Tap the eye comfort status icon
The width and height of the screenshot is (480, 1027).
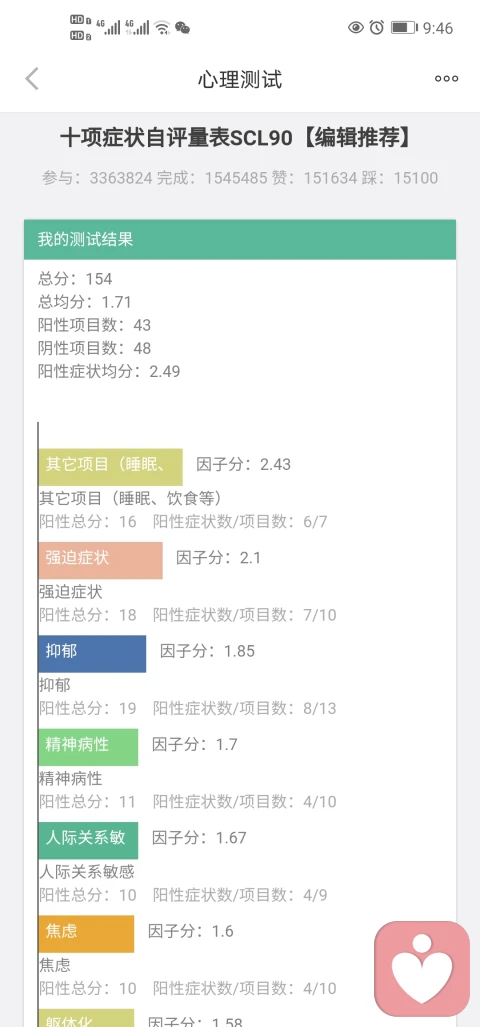click(356, 28)
